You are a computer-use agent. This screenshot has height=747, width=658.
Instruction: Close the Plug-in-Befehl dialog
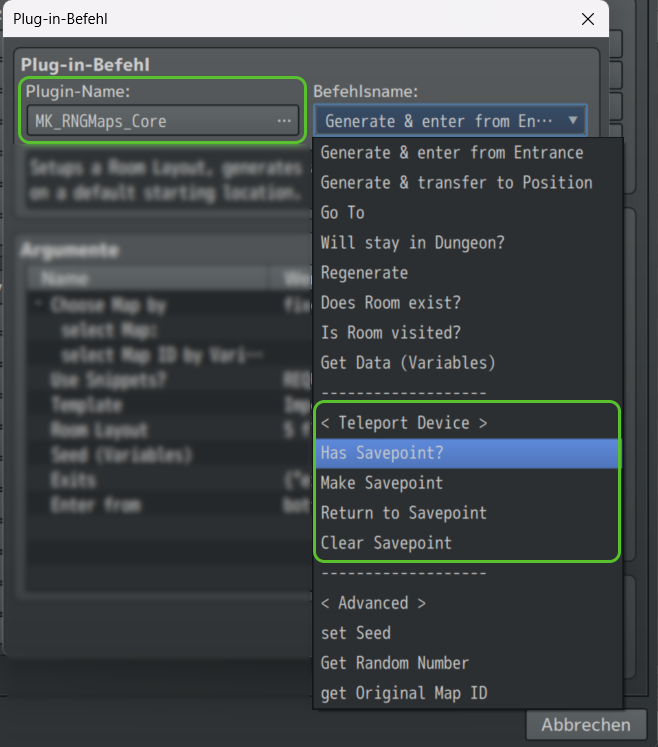[x=588, y=19]
